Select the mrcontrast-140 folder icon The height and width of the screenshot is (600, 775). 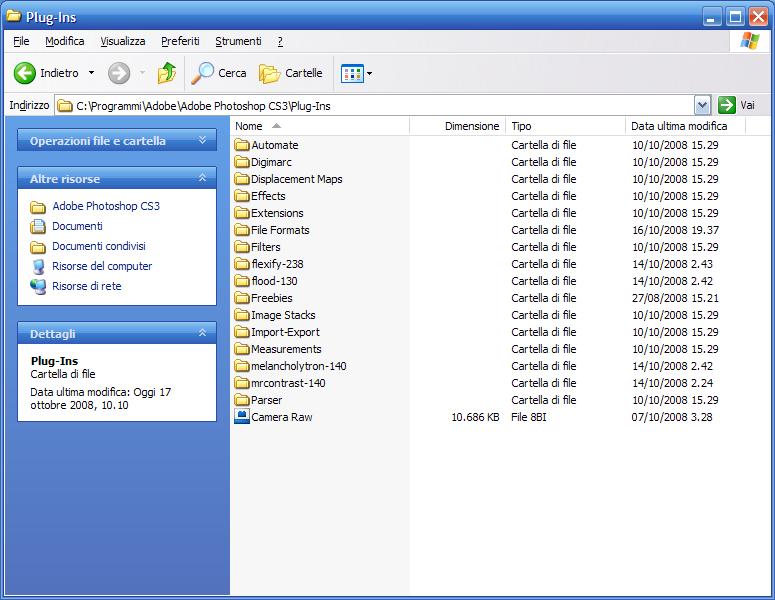[242, 383]
